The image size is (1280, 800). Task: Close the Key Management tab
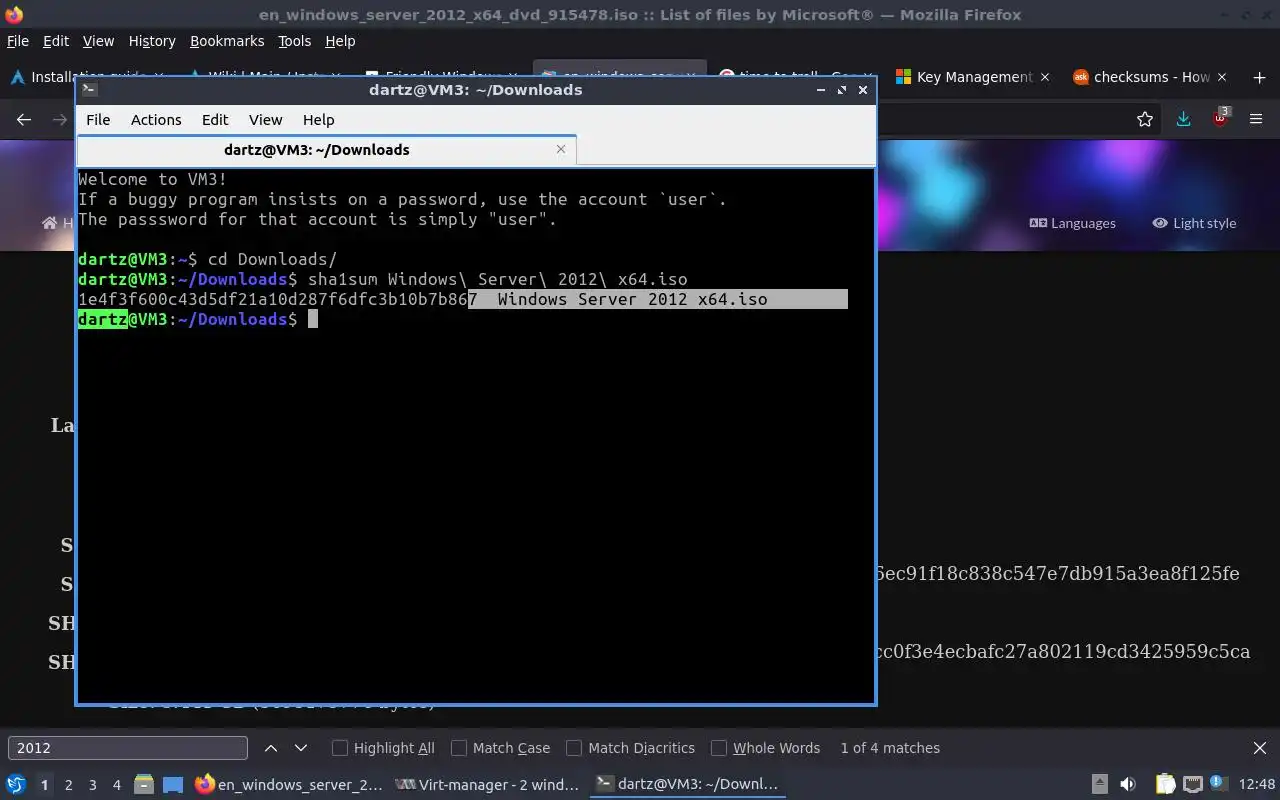coord(1045,77)
